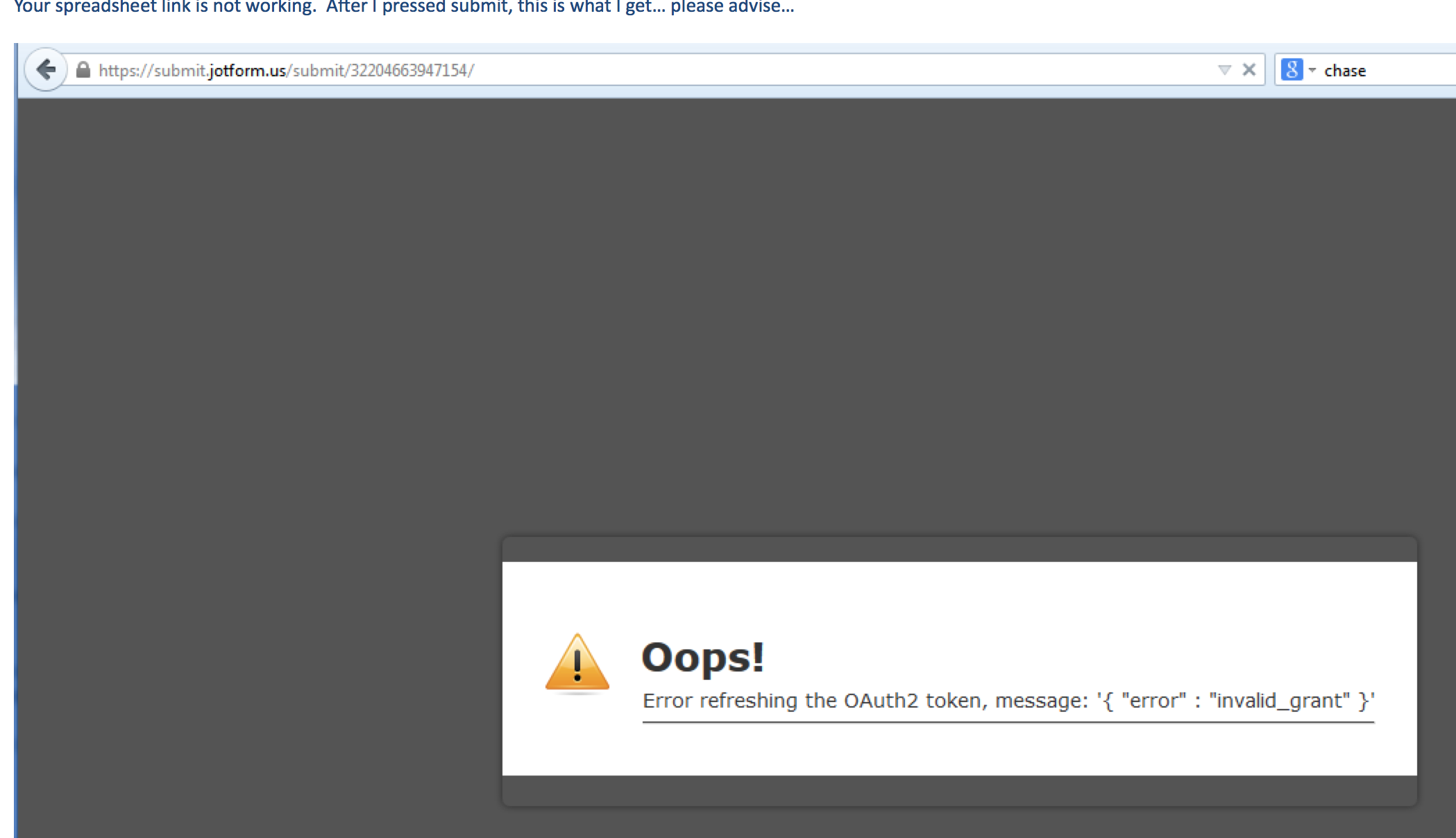Viewport: 1456px width, 838px height.
Task: Click the browser back arrow button
Action: (x=46, y=69)
